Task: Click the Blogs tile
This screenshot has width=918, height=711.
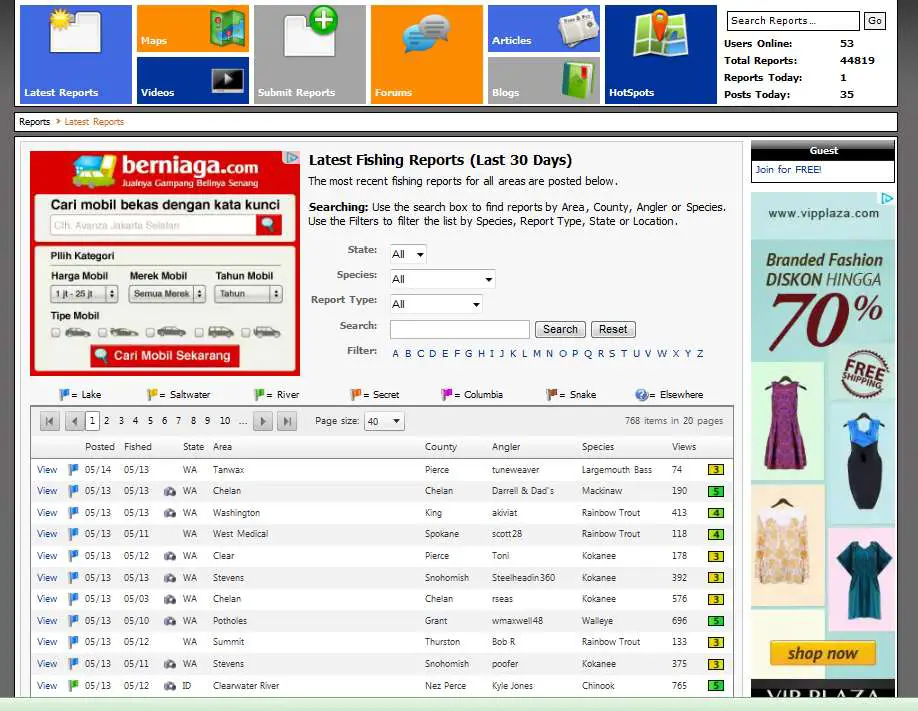Action: (x=543, y=80)
